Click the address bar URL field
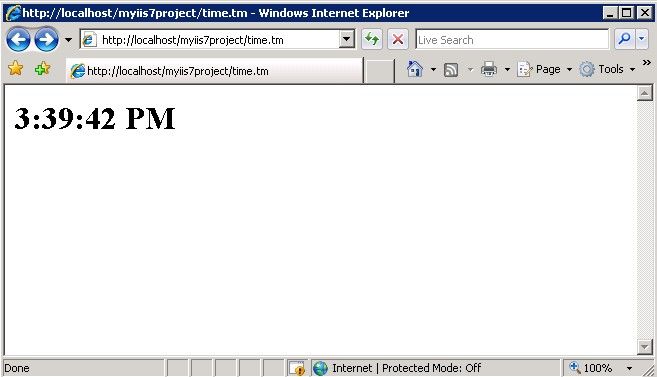The width and height of the screenshot is (657, 377). coord(210,40)
